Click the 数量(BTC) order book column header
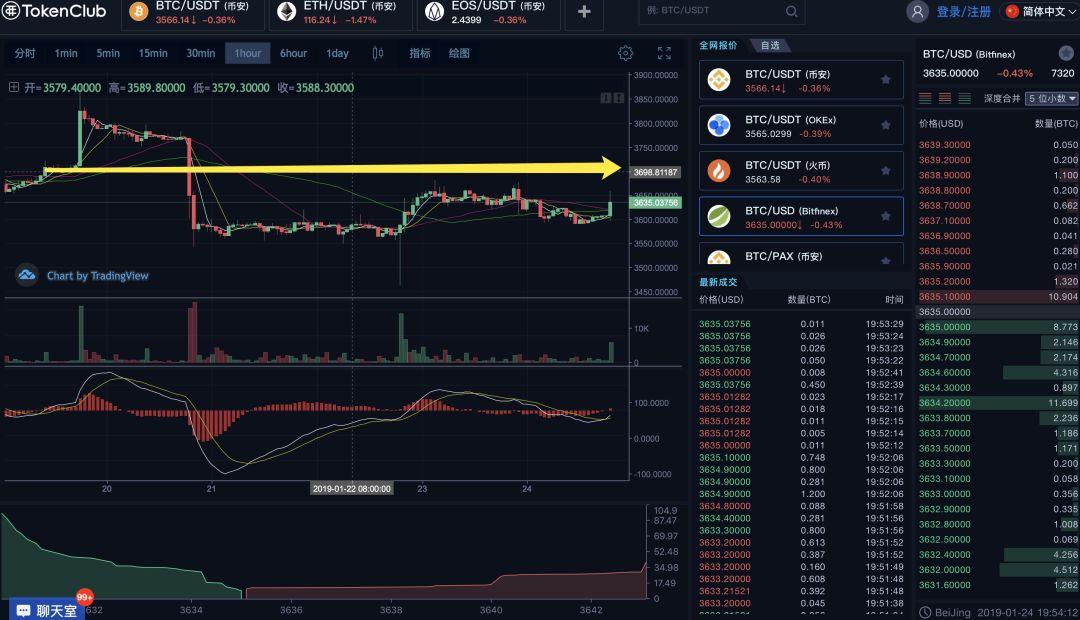This screenshot has height=620, width=1080. click(1056, 124)
